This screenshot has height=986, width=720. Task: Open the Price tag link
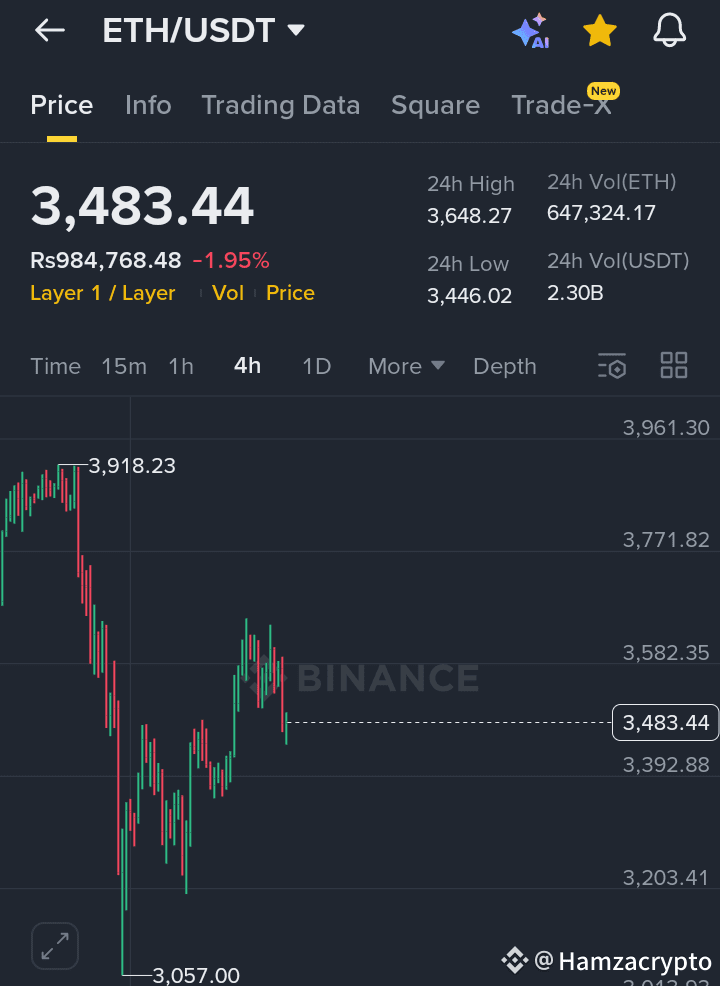click(290, 293)
